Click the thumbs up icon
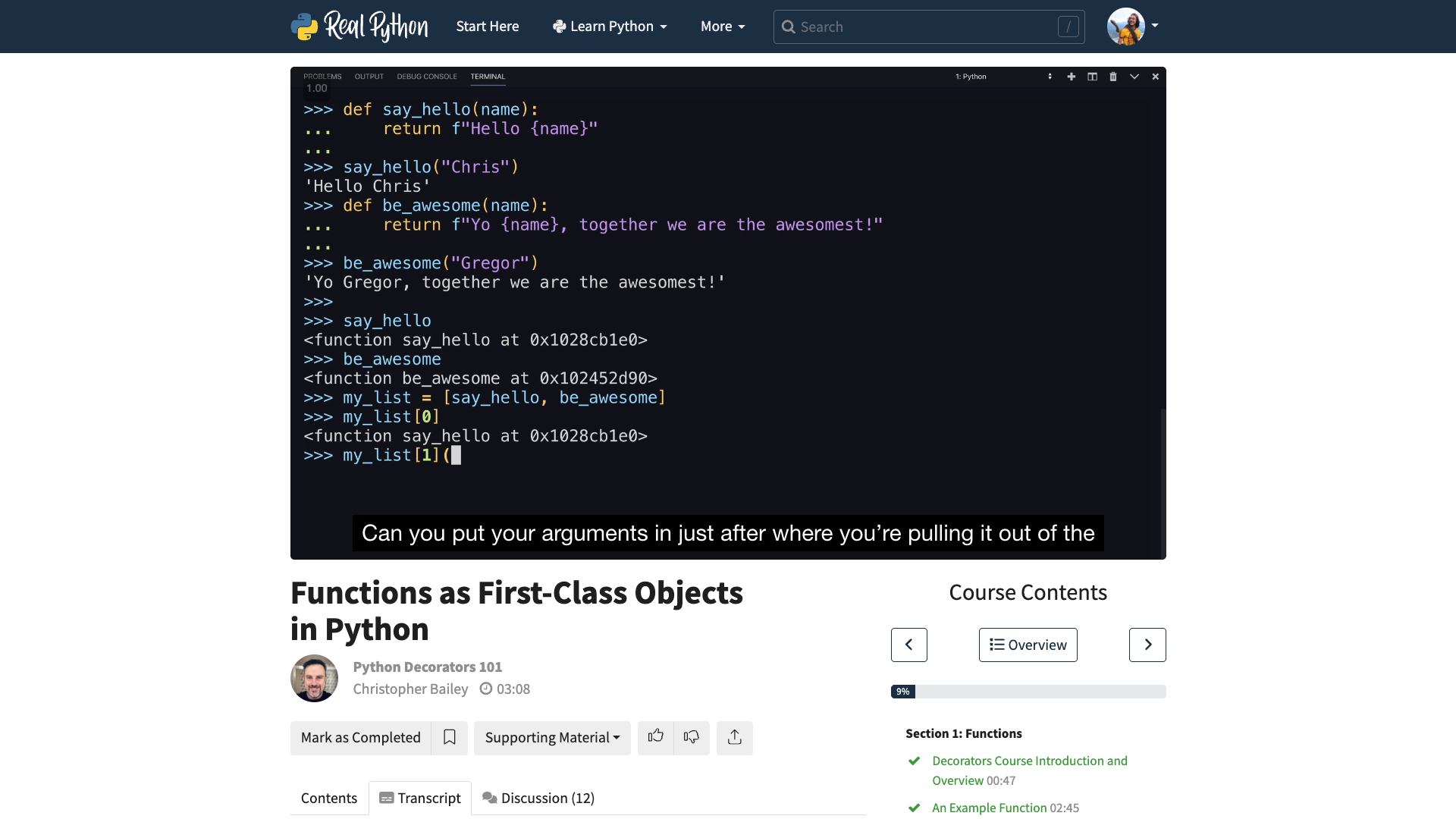1456x819 pixels. click(655, 737)
